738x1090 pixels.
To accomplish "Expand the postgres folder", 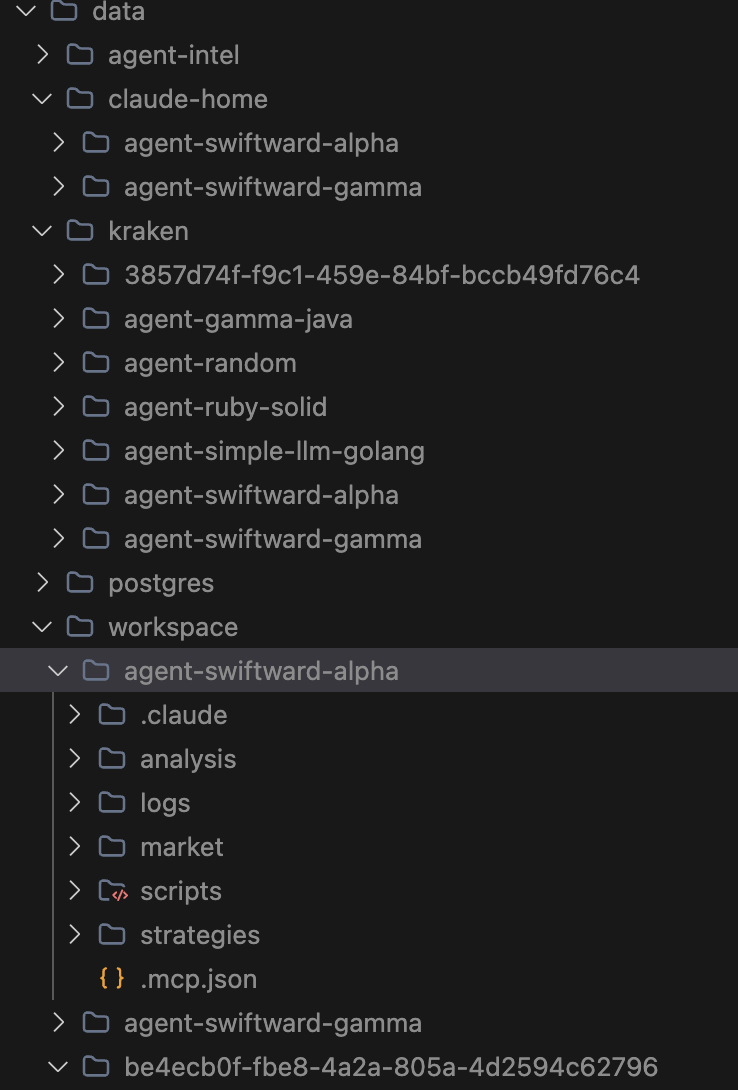I will coord(42,583).
